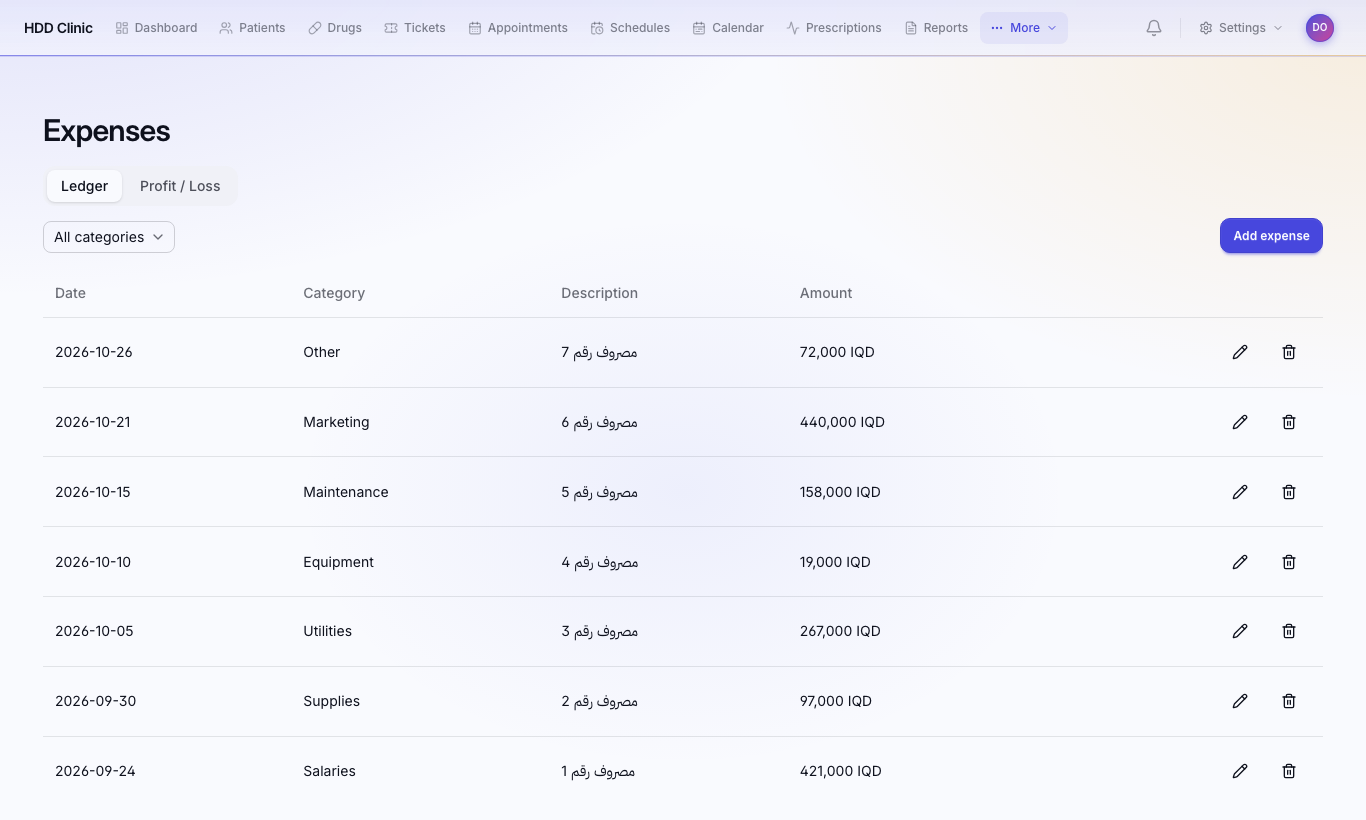The width and height of the screenshot is (1366, 820).
Task: Sort by the Amount column header
Action: (x=826, y=293)
